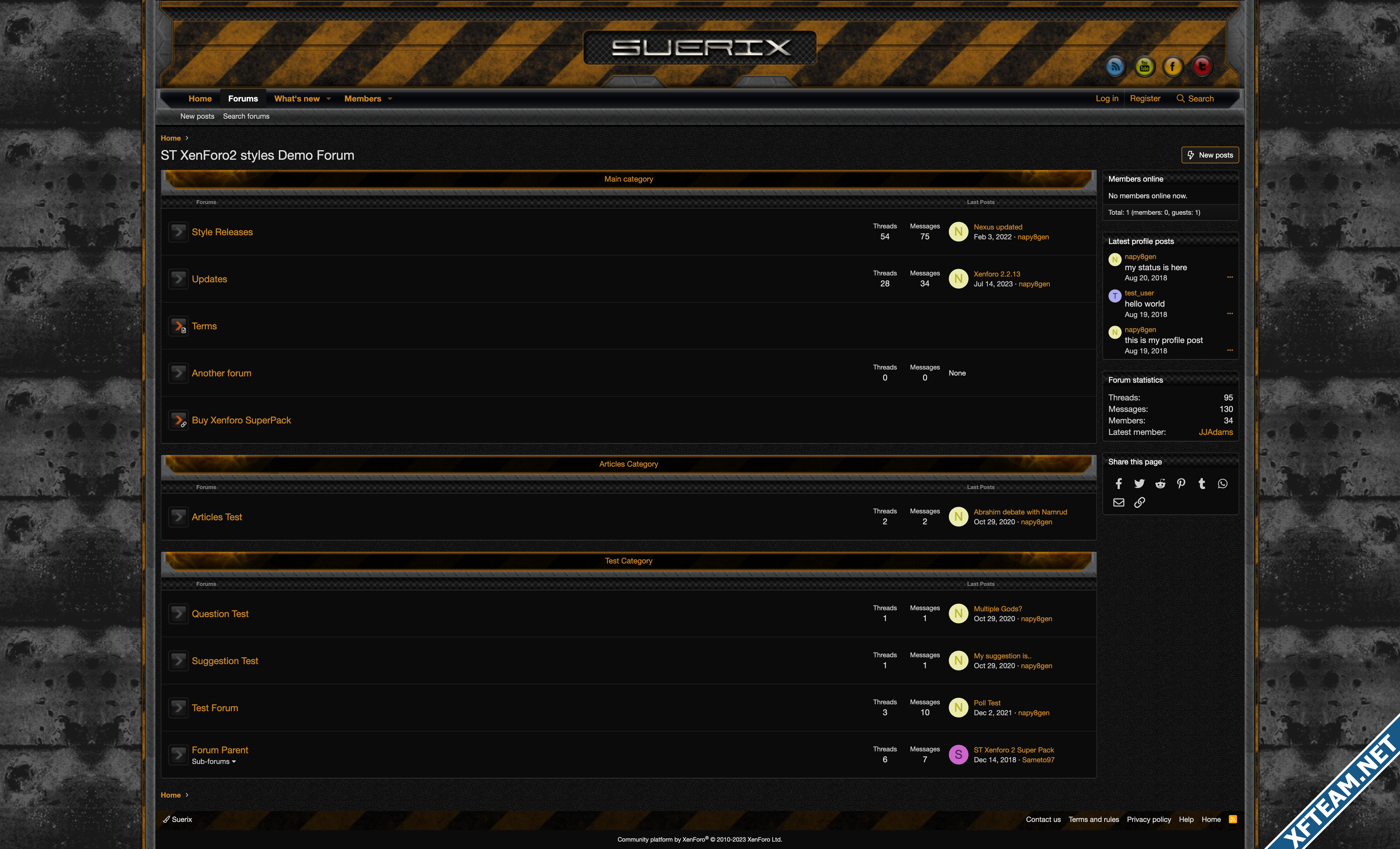The width and height of the screenshot is (1400, 849).
Task: Share page on Reddit
Action: 1160,484
